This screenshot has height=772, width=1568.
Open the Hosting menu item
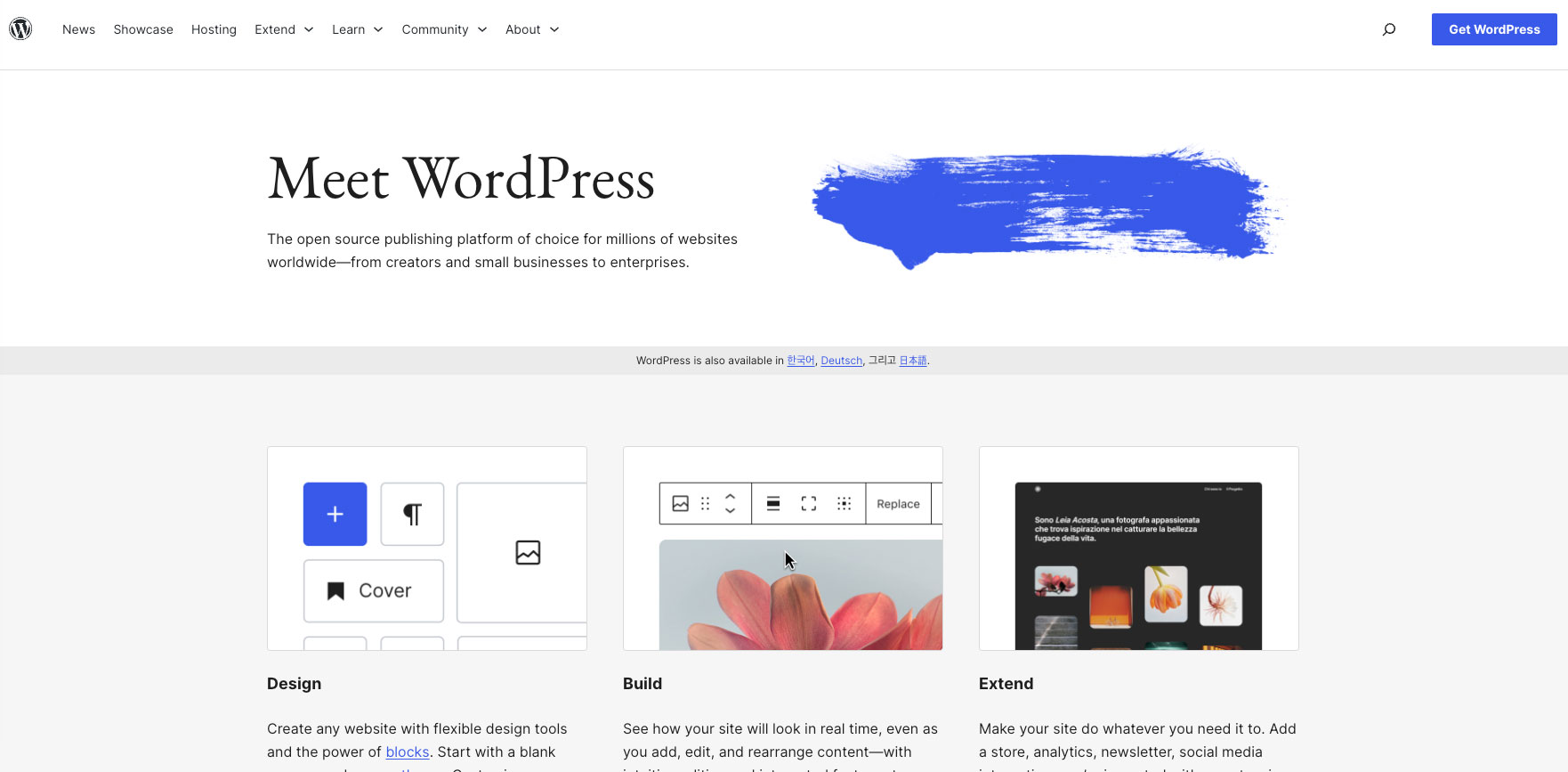[x=214, y=29]
